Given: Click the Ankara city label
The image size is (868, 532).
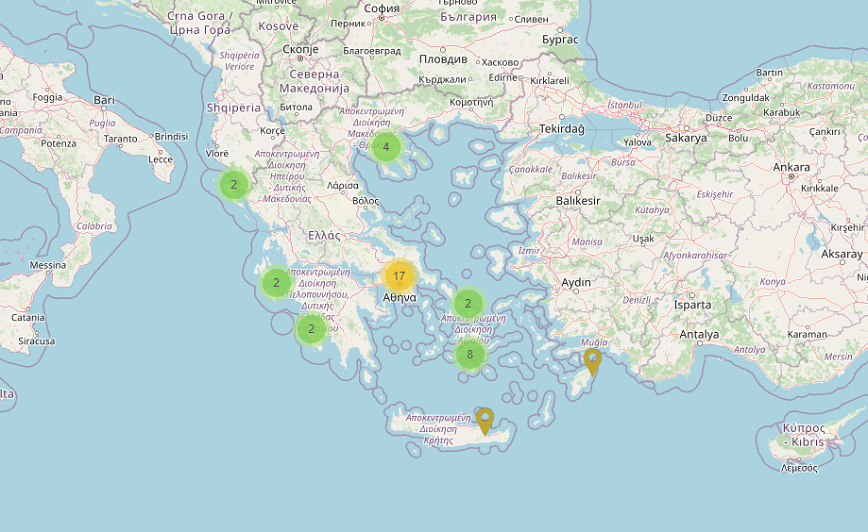Looking at the screenshot, I should 791,167.
